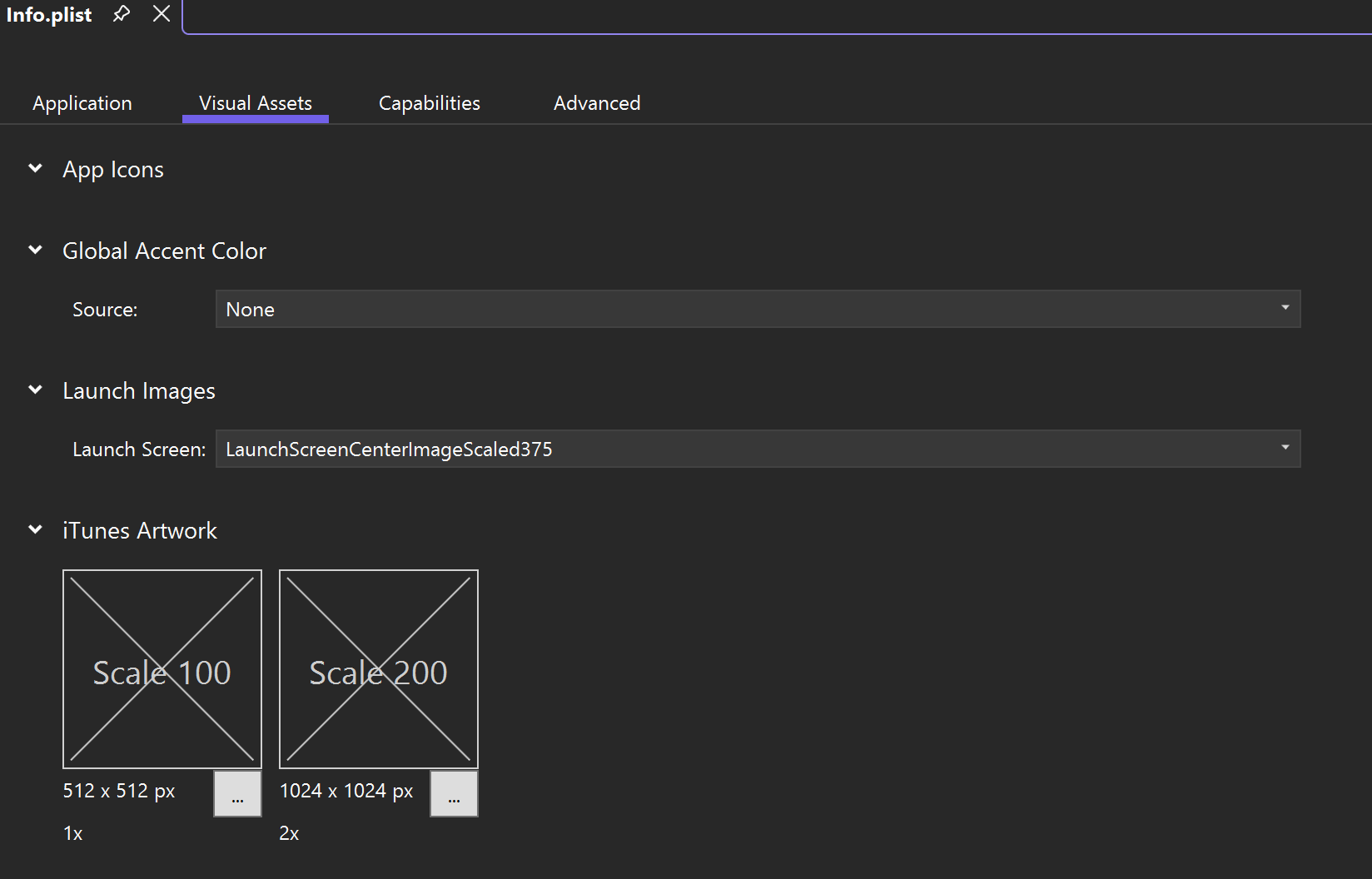This screenshot has height=879, width=1372.
Task: Click the Scale 200 artwork placeholder
Action: pyautogui.click(x=378, y=669)
